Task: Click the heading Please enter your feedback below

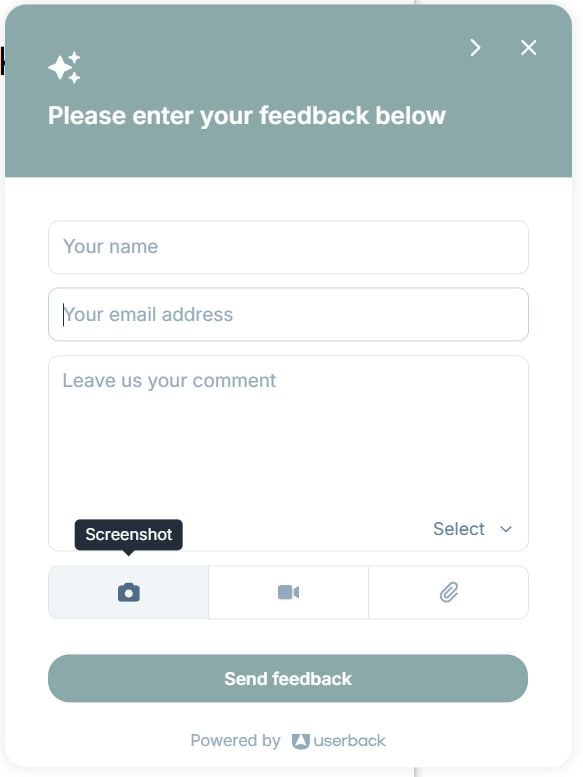Action: point(247,116)
